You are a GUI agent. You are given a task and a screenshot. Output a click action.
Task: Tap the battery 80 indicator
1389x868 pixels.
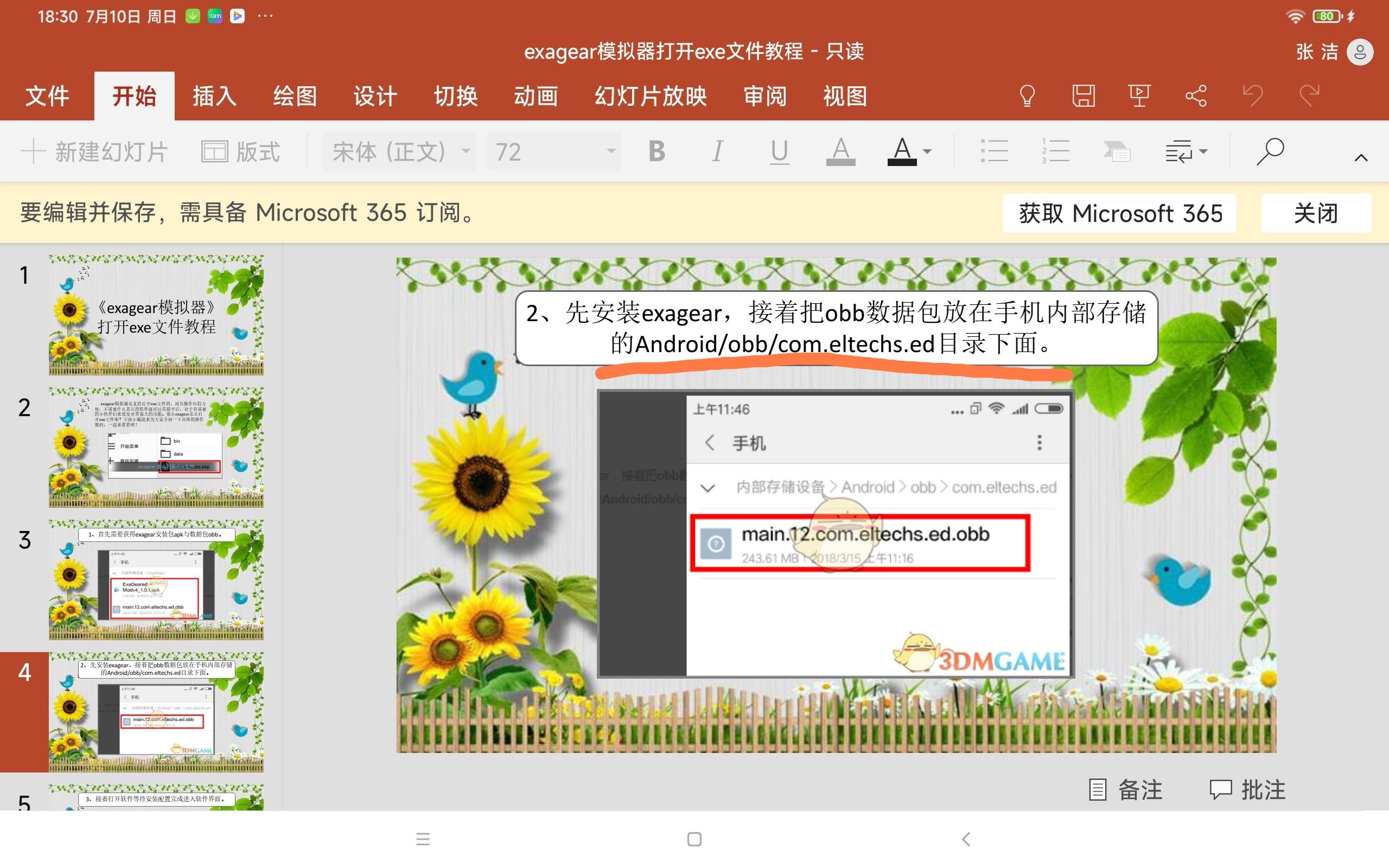(x=1327, y=17)
